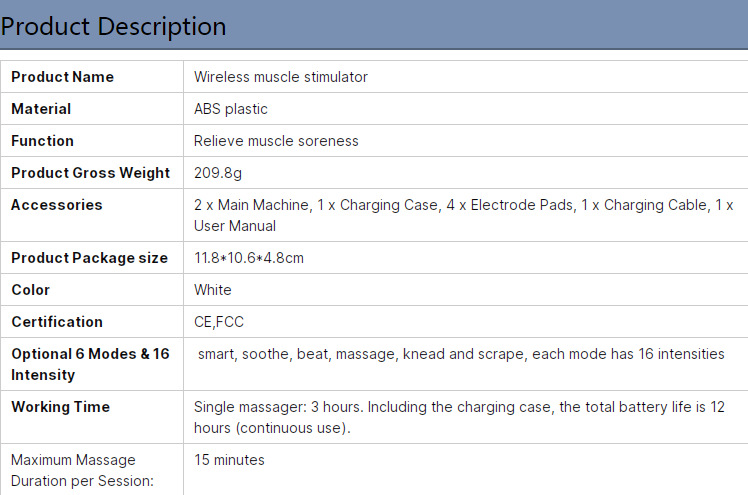This screenshot has width=748, height=495.
Task: Click Relieve muscle soreness text
Action: coord(276,141)
